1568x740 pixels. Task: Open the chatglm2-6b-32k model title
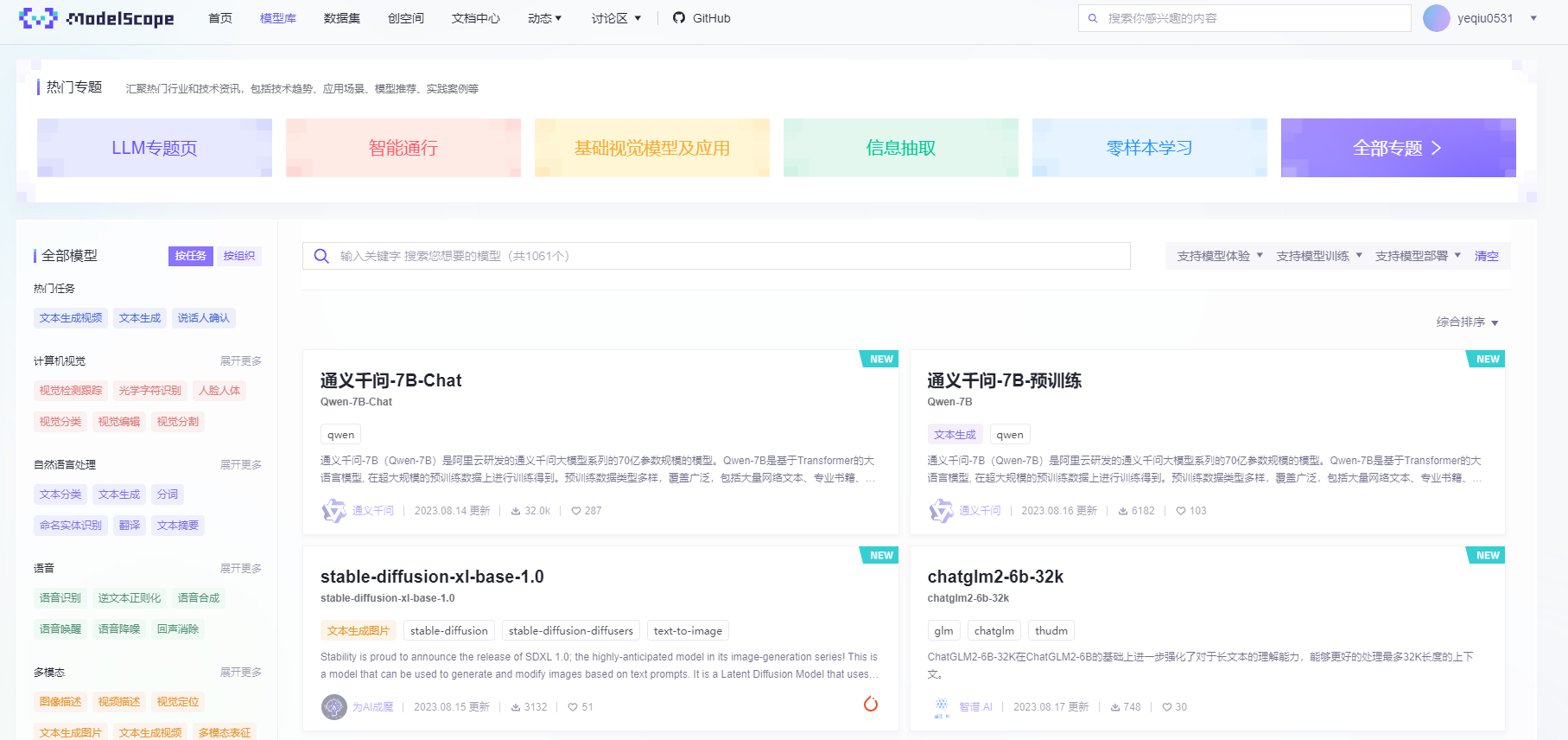pyautogui.click(x=995, y=577)
